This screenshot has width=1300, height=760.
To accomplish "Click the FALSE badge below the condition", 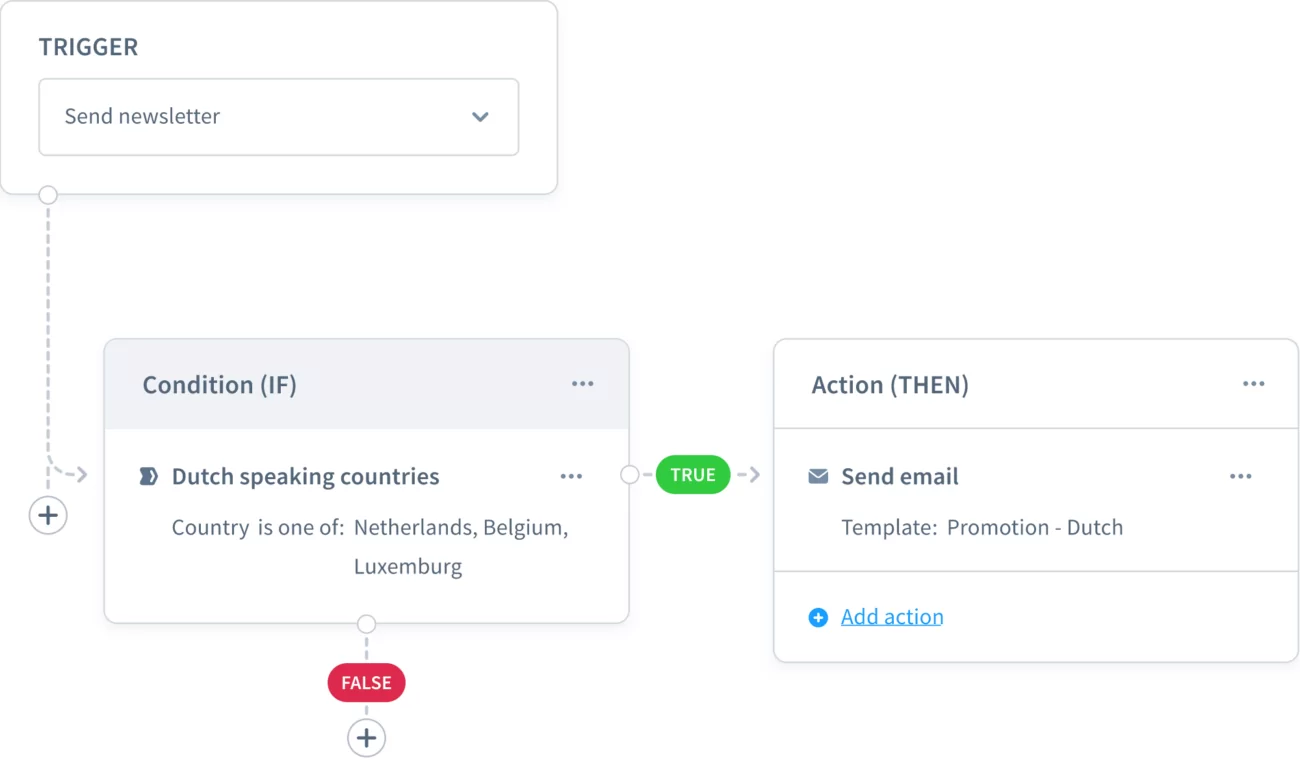I will [366, 682].
